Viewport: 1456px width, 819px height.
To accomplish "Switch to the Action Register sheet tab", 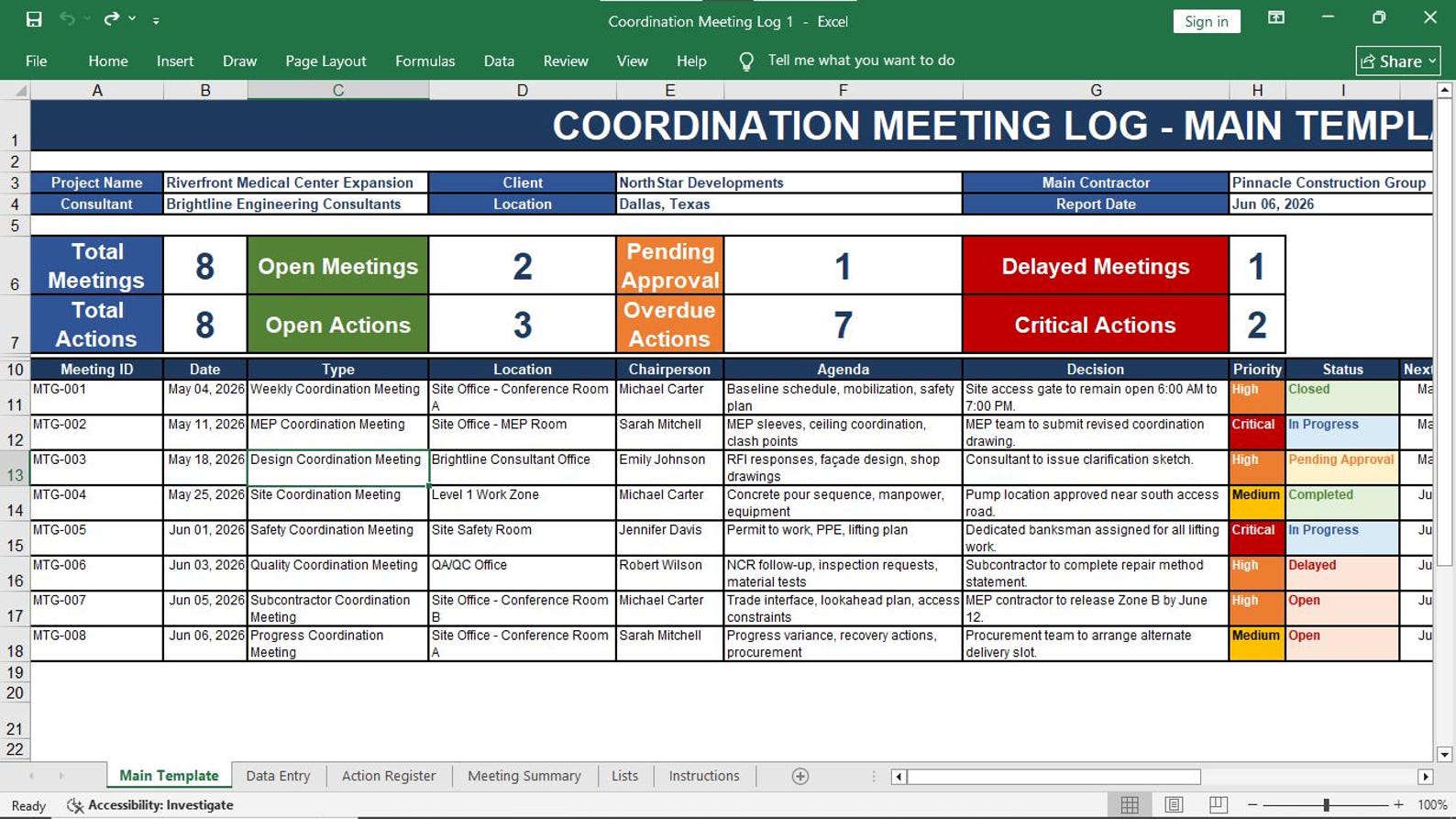I will [389, 776].
